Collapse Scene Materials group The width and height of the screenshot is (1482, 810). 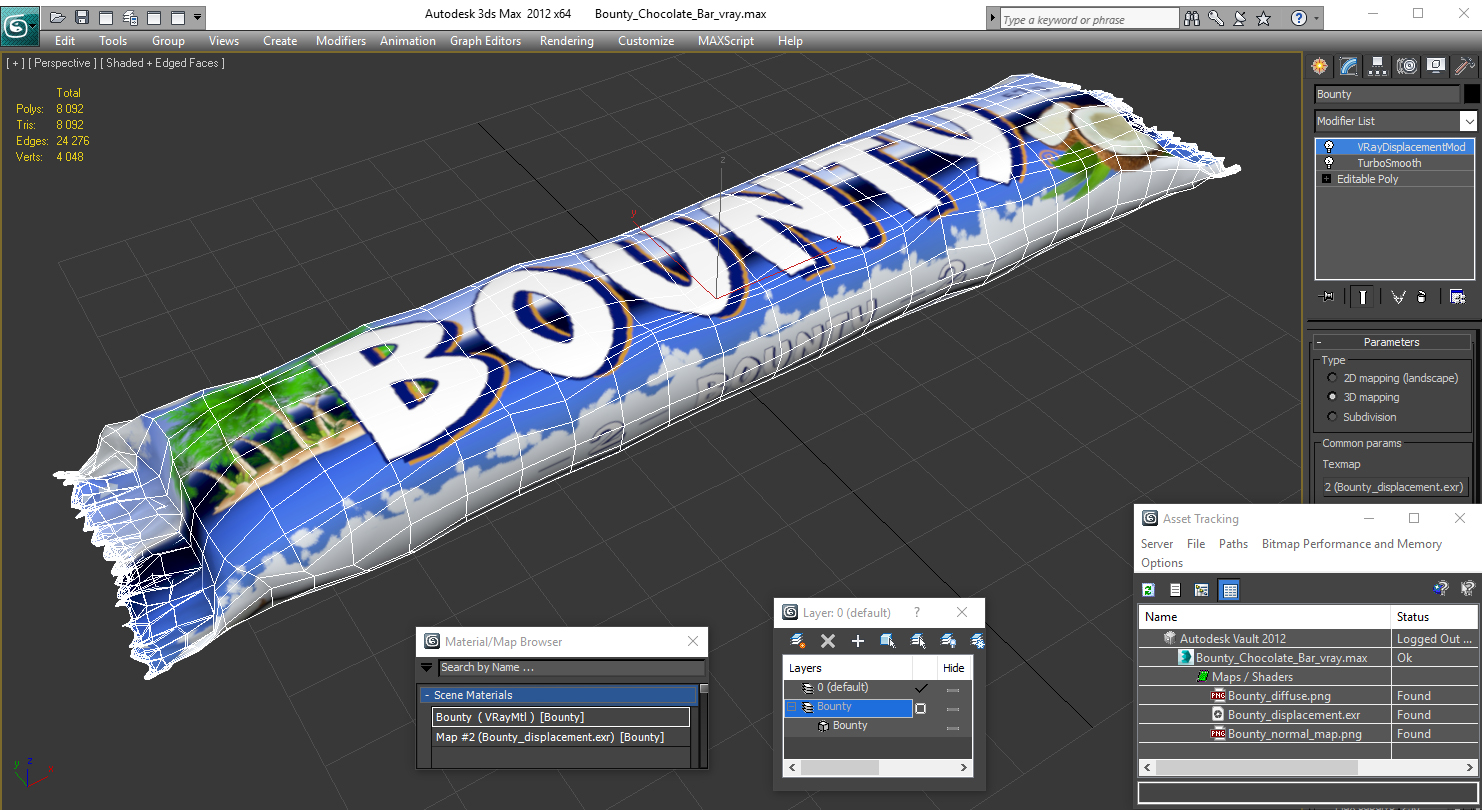tap(427, 695)
